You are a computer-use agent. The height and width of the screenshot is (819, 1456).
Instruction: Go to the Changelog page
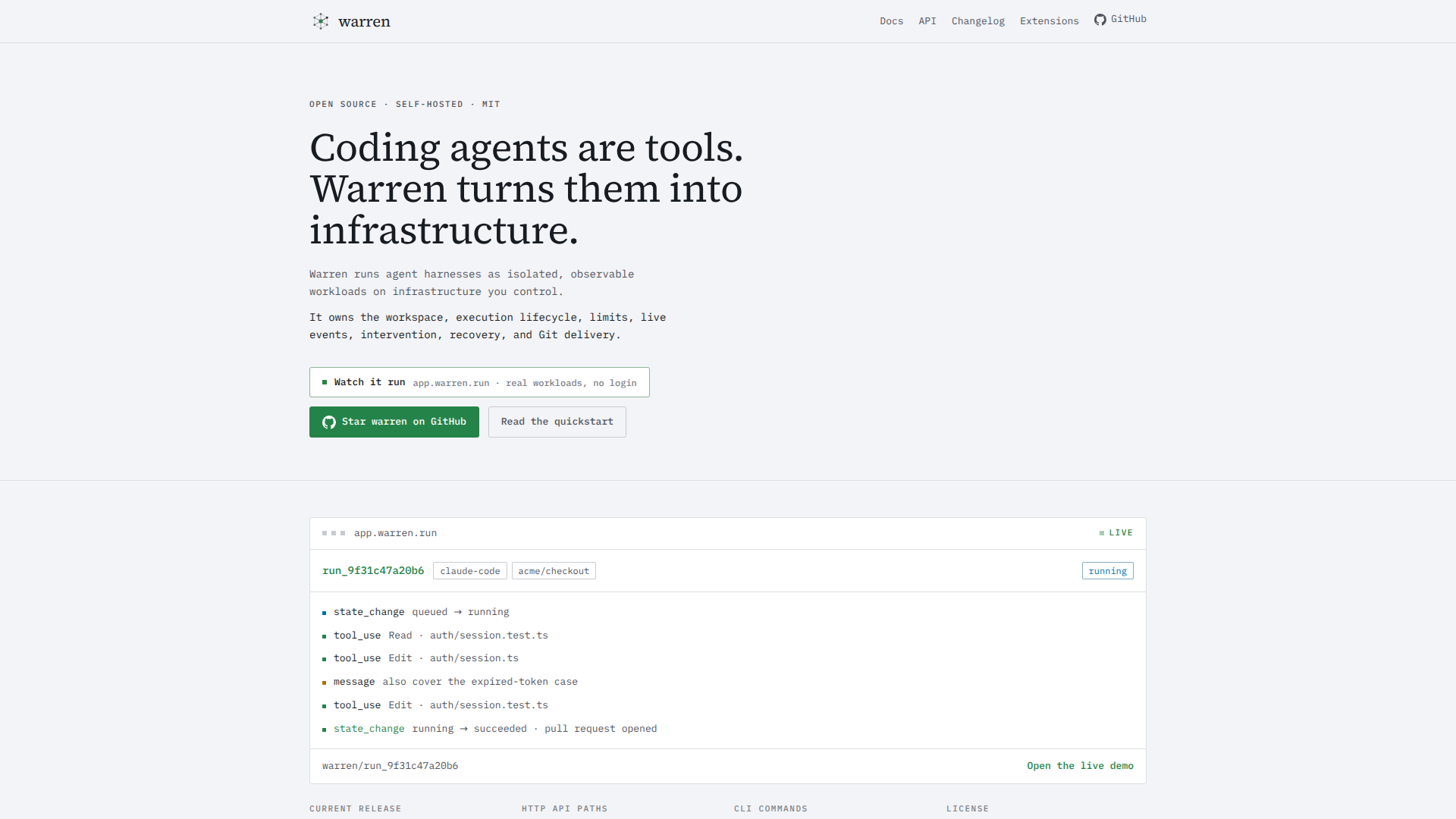(x=978, y=21)
